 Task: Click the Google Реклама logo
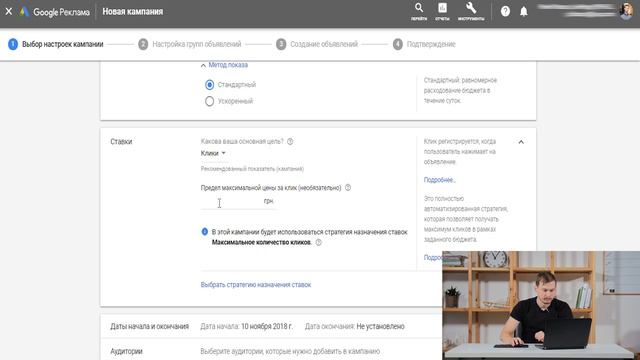point(54,12)
